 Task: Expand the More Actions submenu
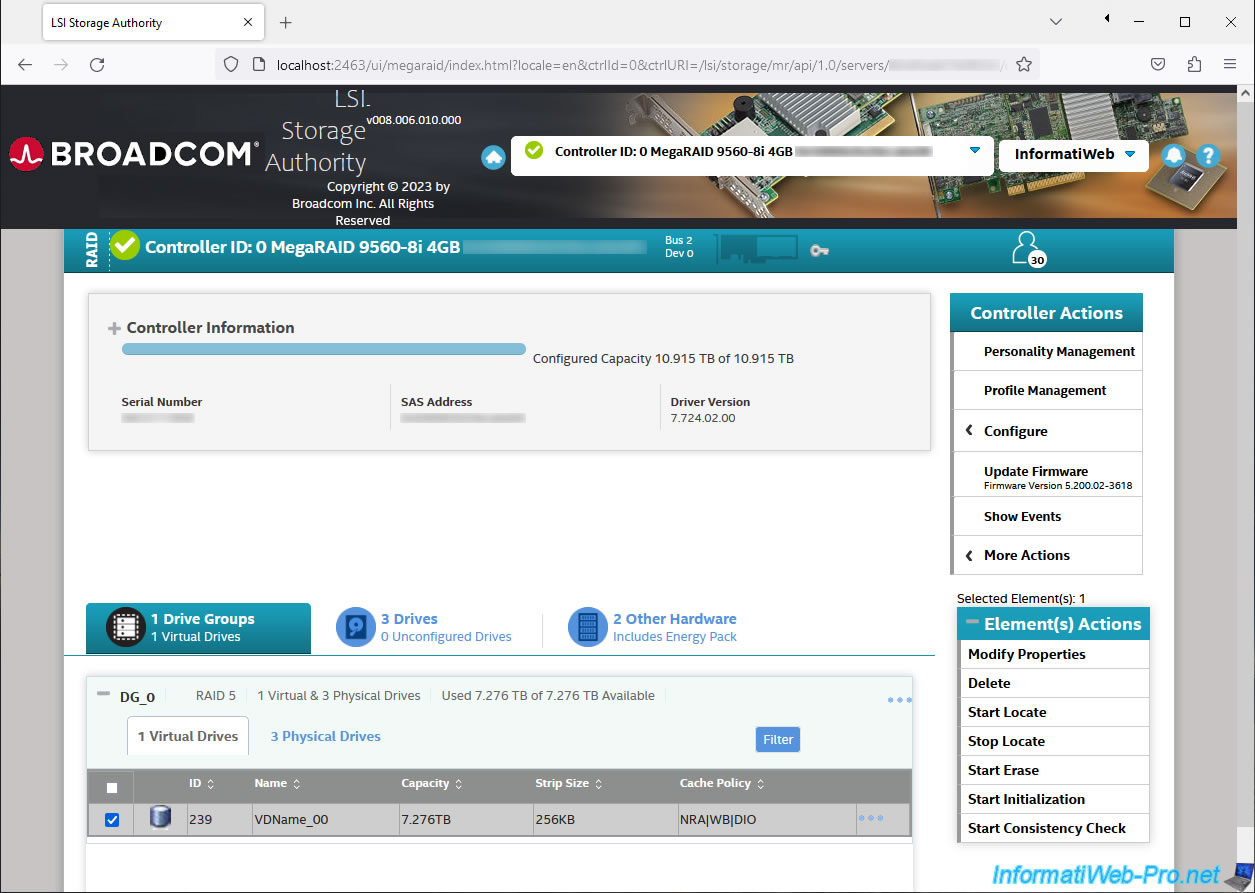(x=1048, y=555)
